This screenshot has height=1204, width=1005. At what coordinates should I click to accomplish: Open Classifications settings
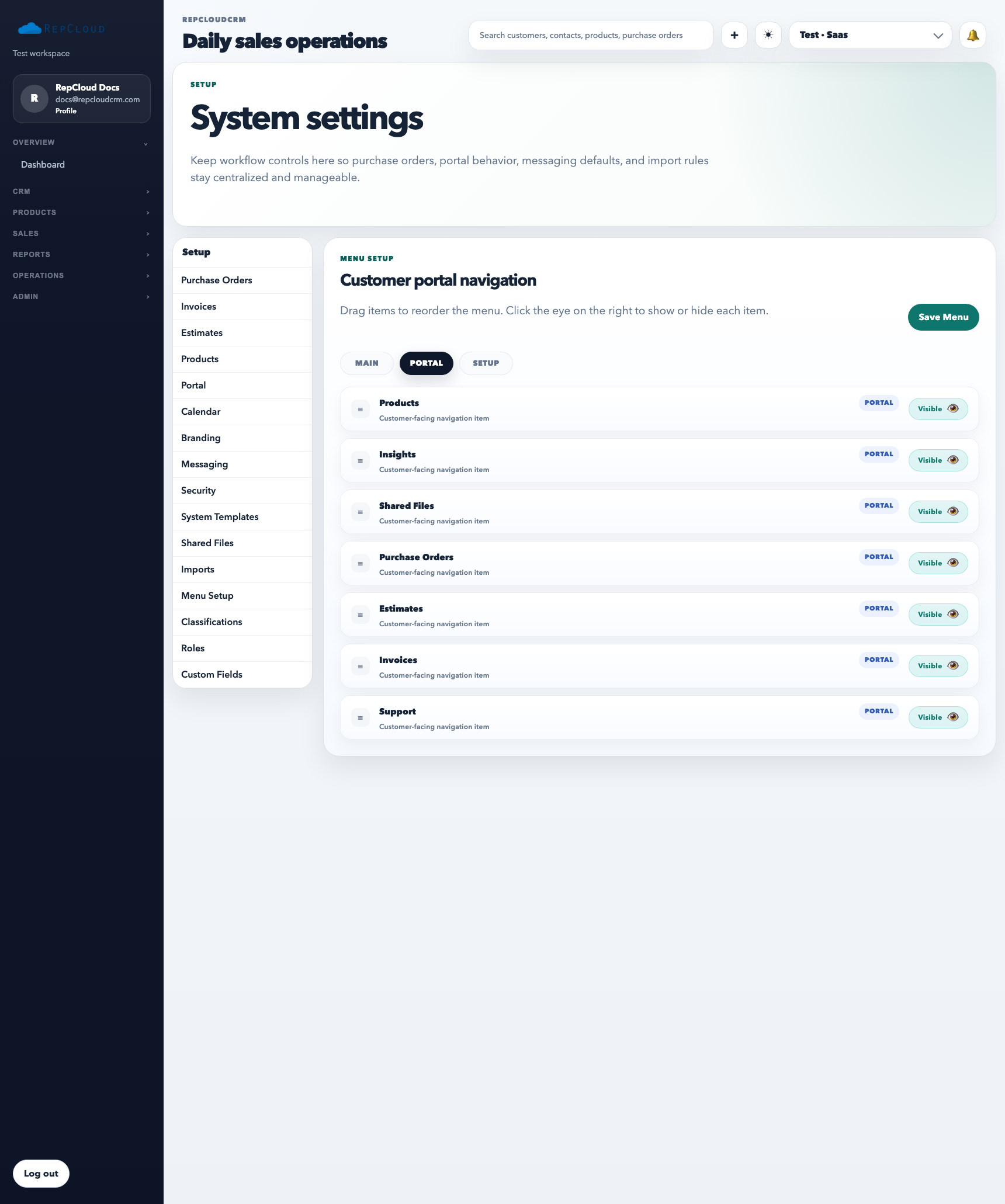point(242,622)
